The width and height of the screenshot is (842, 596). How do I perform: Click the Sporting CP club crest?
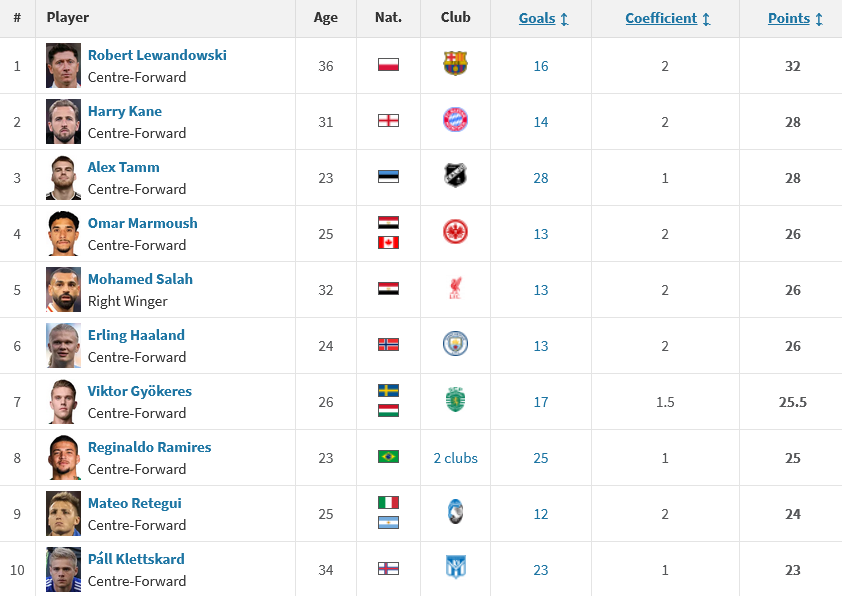[455, 401]
